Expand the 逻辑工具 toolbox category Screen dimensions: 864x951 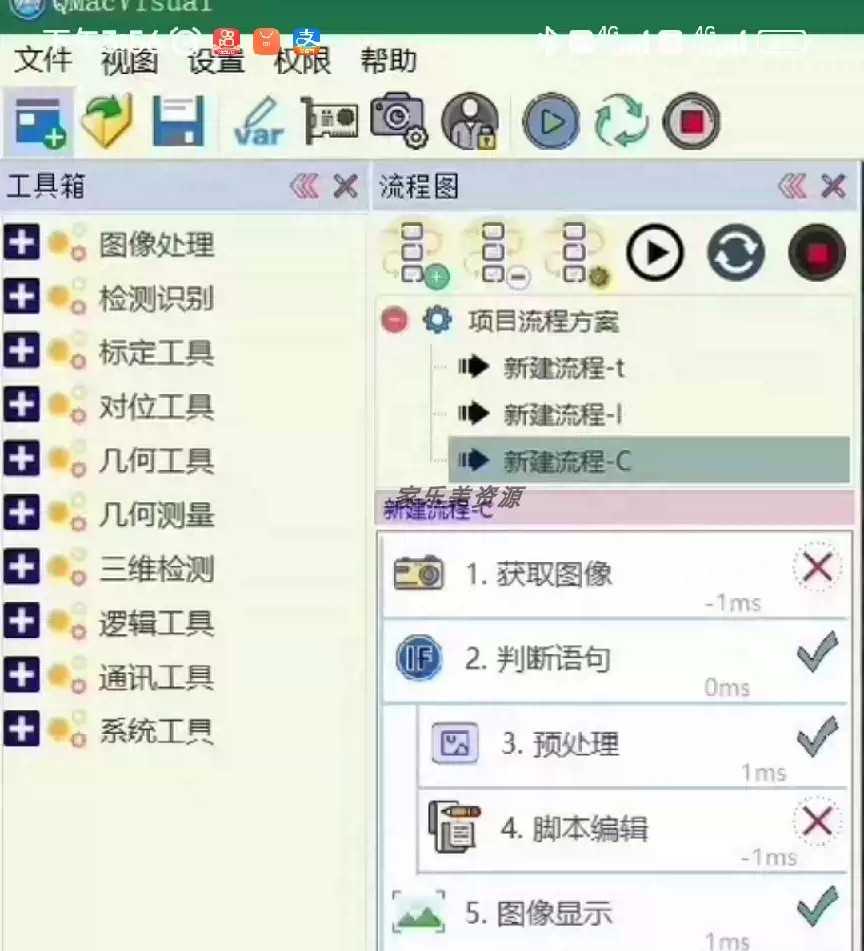(x=22, y=620)
